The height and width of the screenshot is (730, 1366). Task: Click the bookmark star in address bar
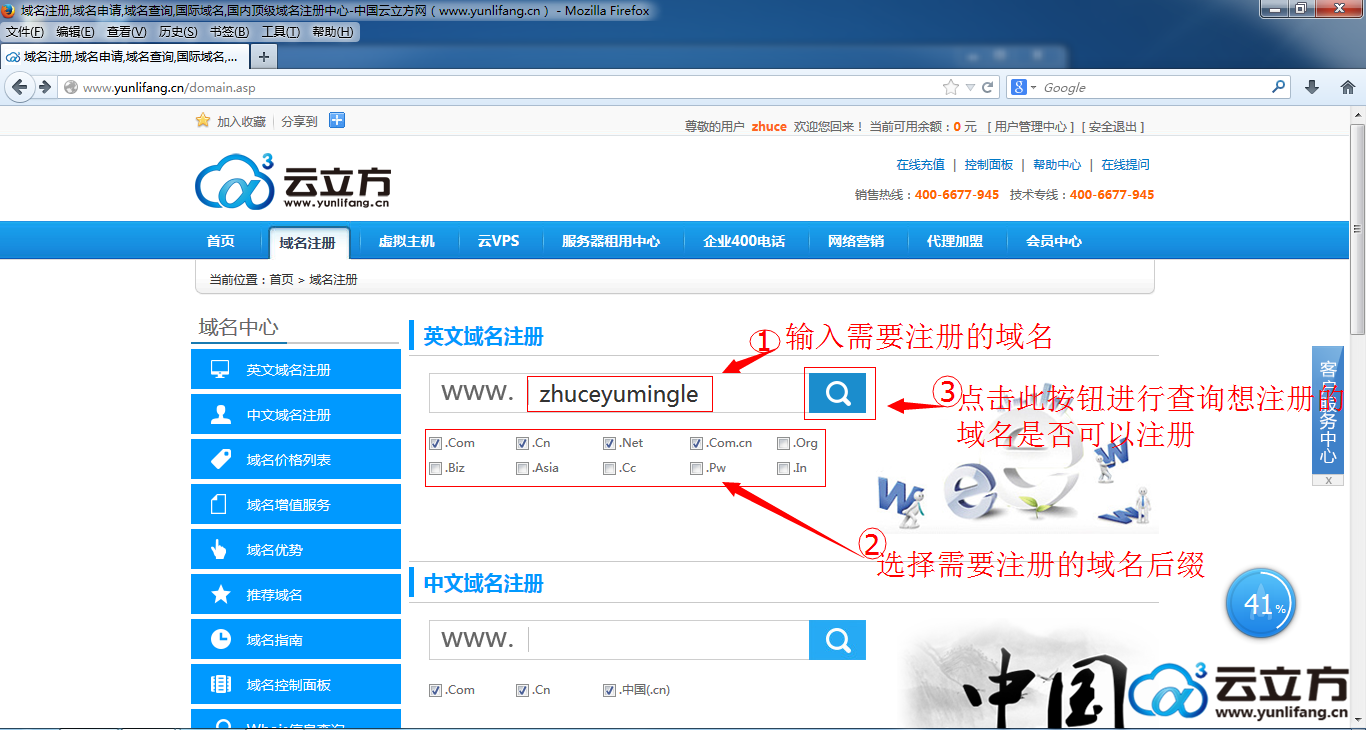point(950,87)
